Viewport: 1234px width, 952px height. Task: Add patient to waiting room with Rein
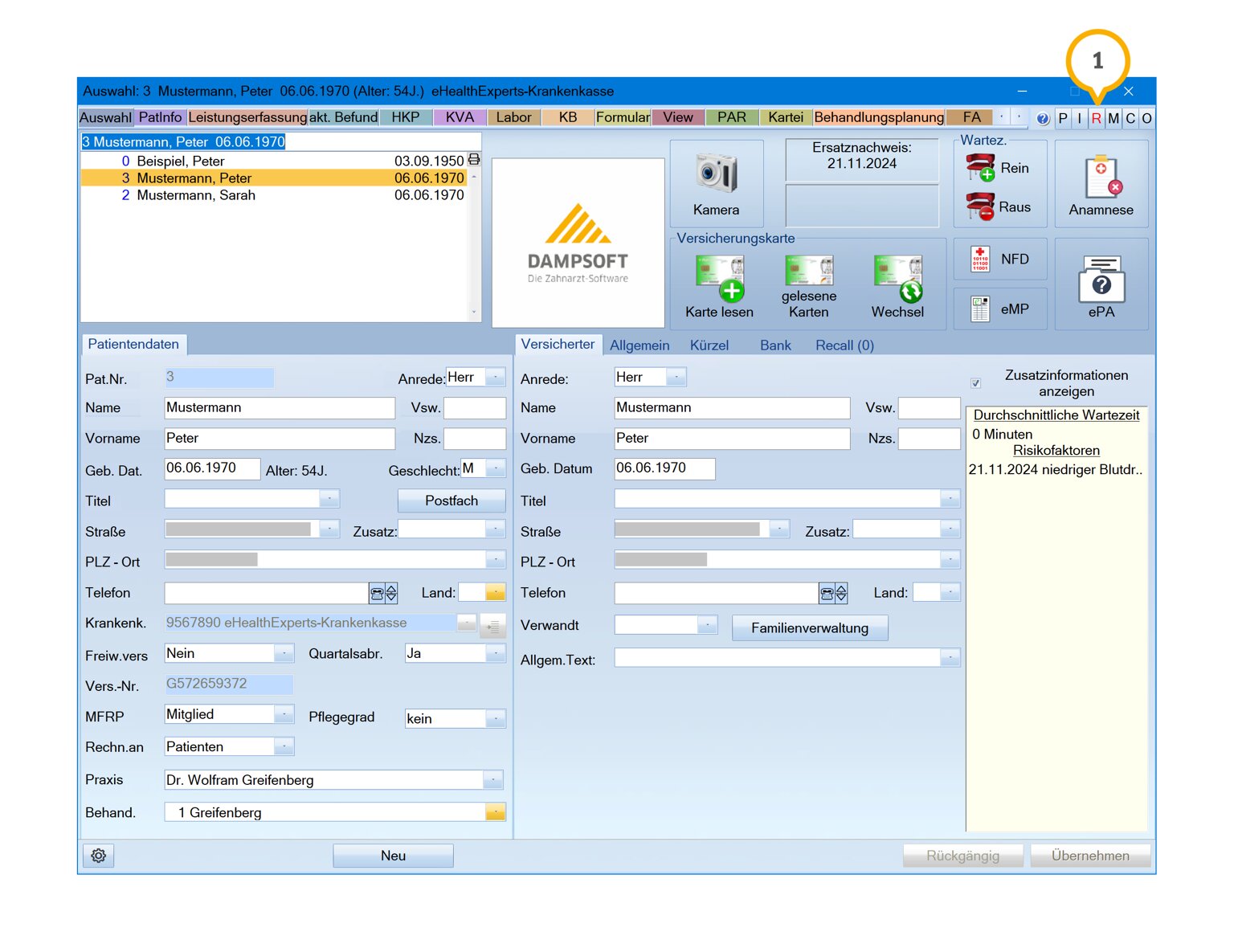pos(999,168)
